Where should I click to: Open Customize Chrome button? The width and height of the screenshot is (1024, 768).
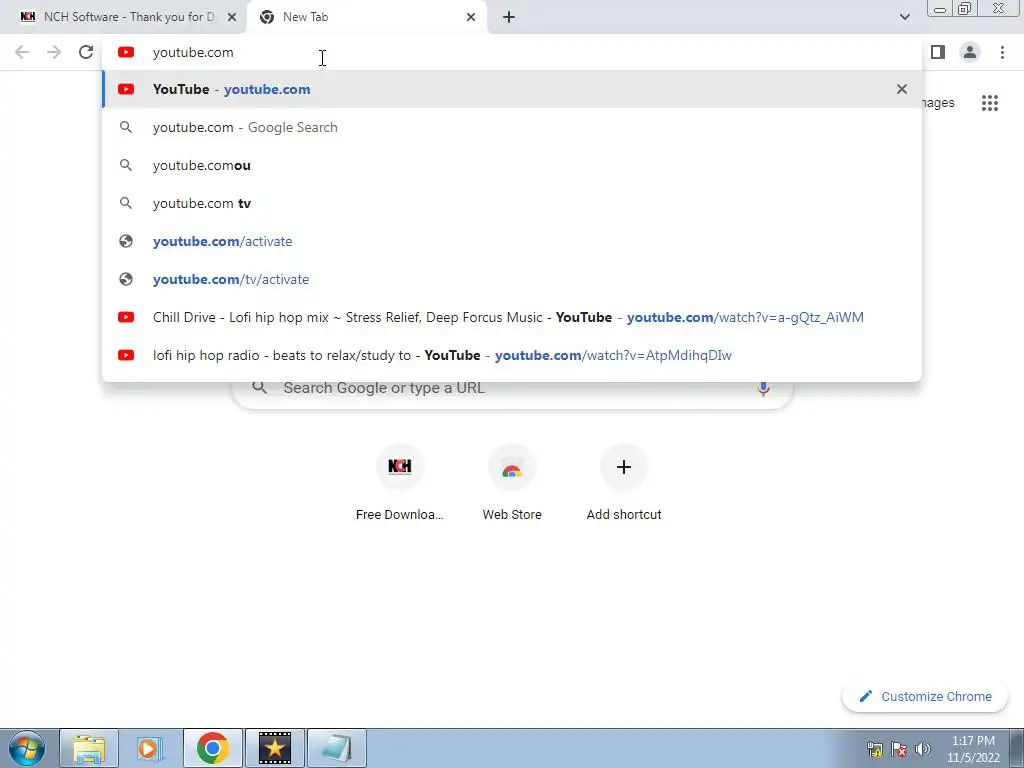(925, 696)
